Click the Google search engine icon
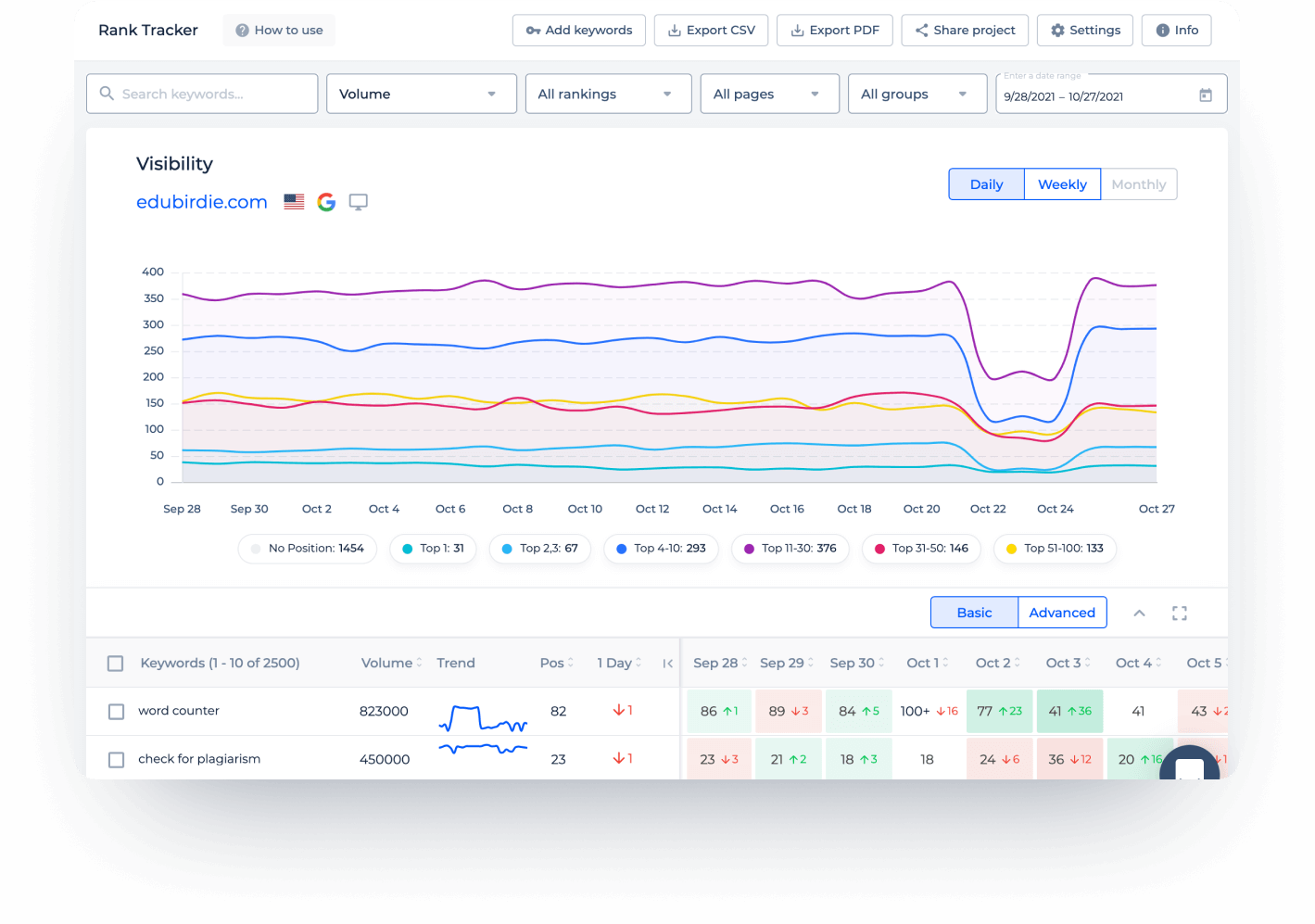The height and width of the screenshot is (924, 1315). (x=326, y=202)
